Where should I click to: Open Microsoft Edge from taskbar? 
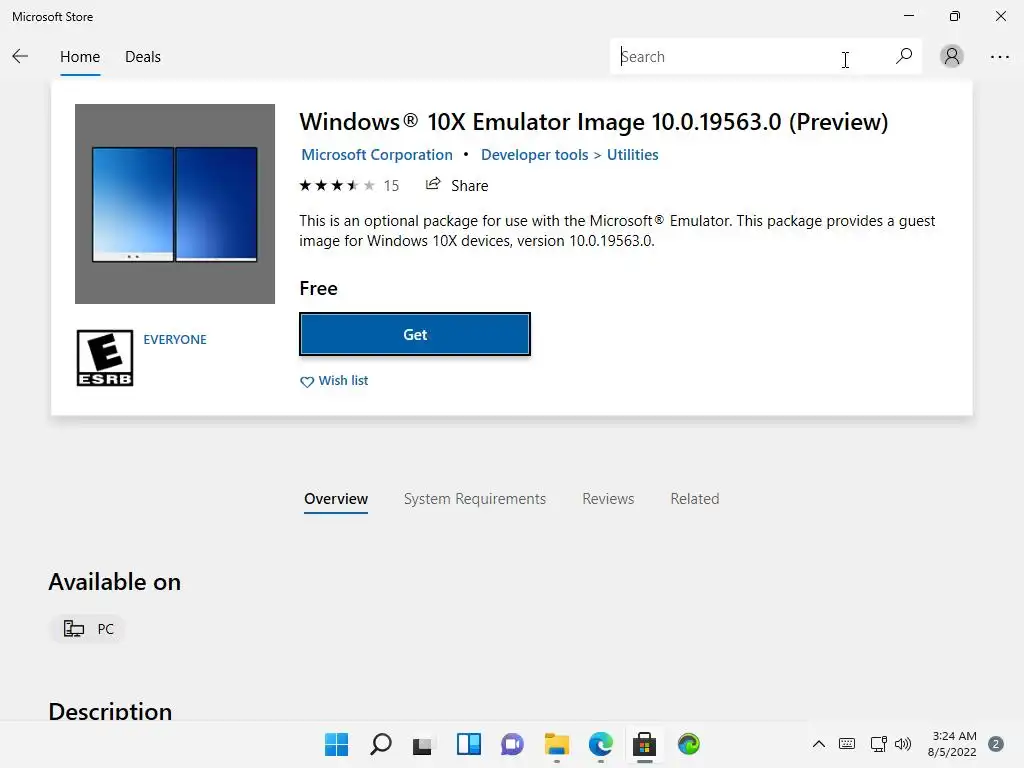click(x=600, y=744)
